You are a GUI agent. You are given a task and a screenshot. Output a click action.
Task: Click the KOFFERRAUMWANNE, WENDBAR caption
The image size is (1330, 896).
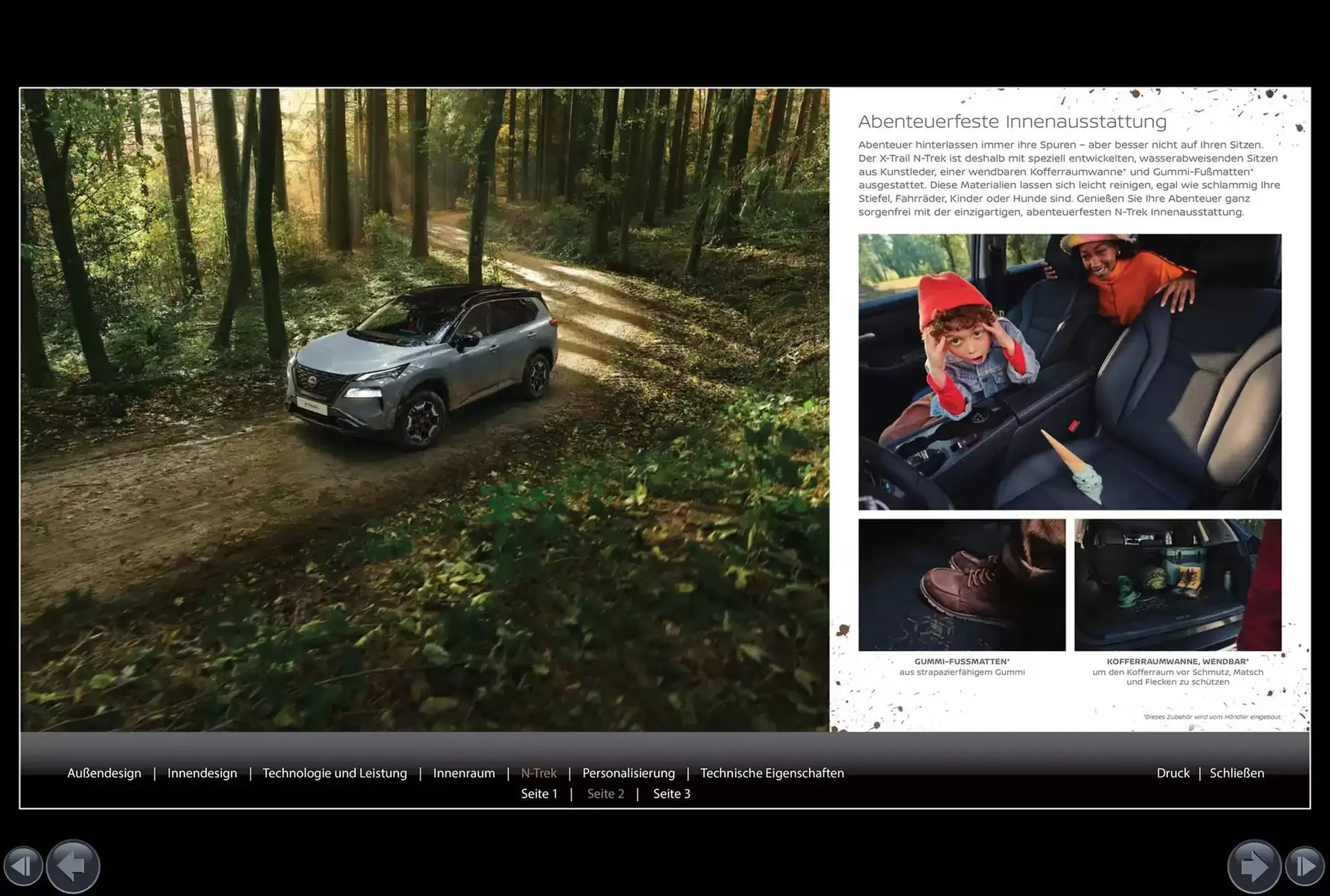pos(1178,661)
